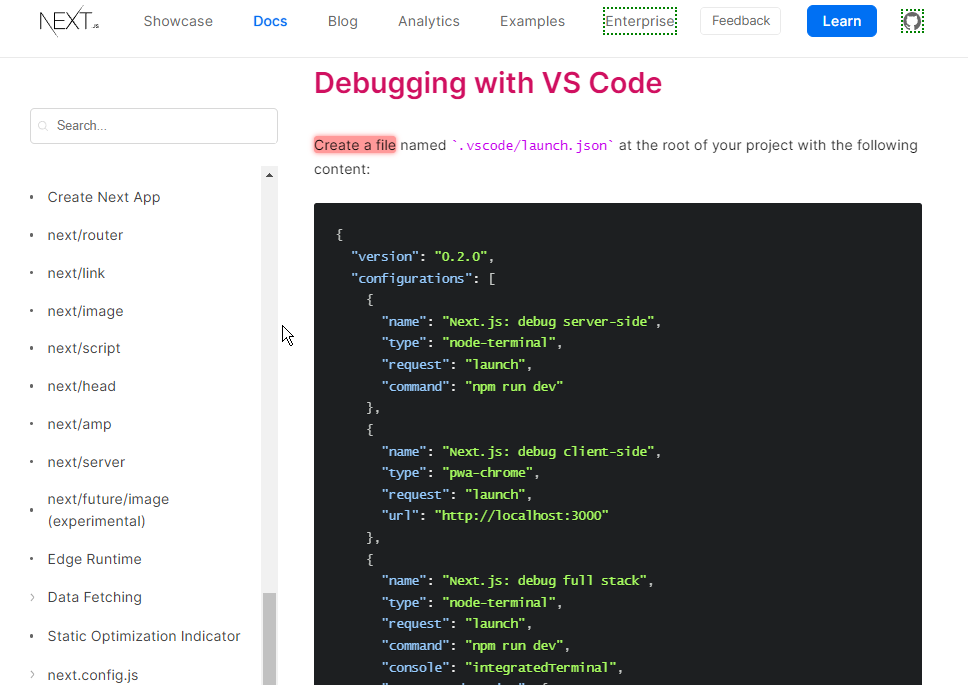This screenshot has height=685, width=968.
Task: Open the Edge Runtime sidebar entry
Action: 94,559
